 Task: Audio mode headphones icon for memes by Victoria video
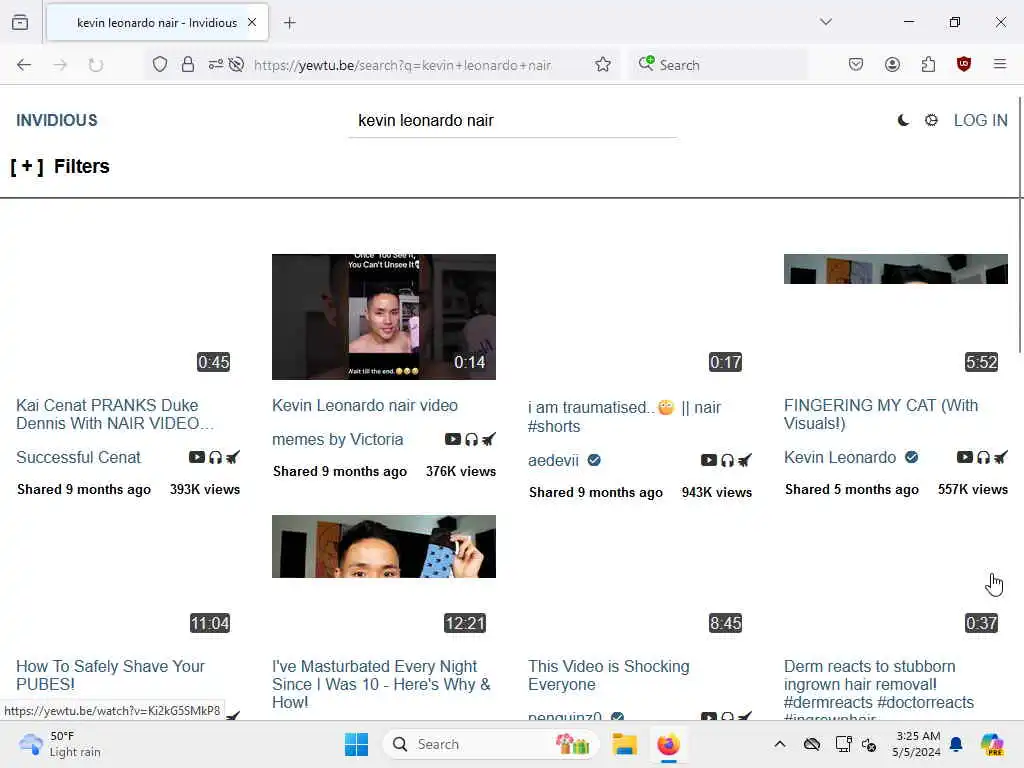(x=472, y=440)
